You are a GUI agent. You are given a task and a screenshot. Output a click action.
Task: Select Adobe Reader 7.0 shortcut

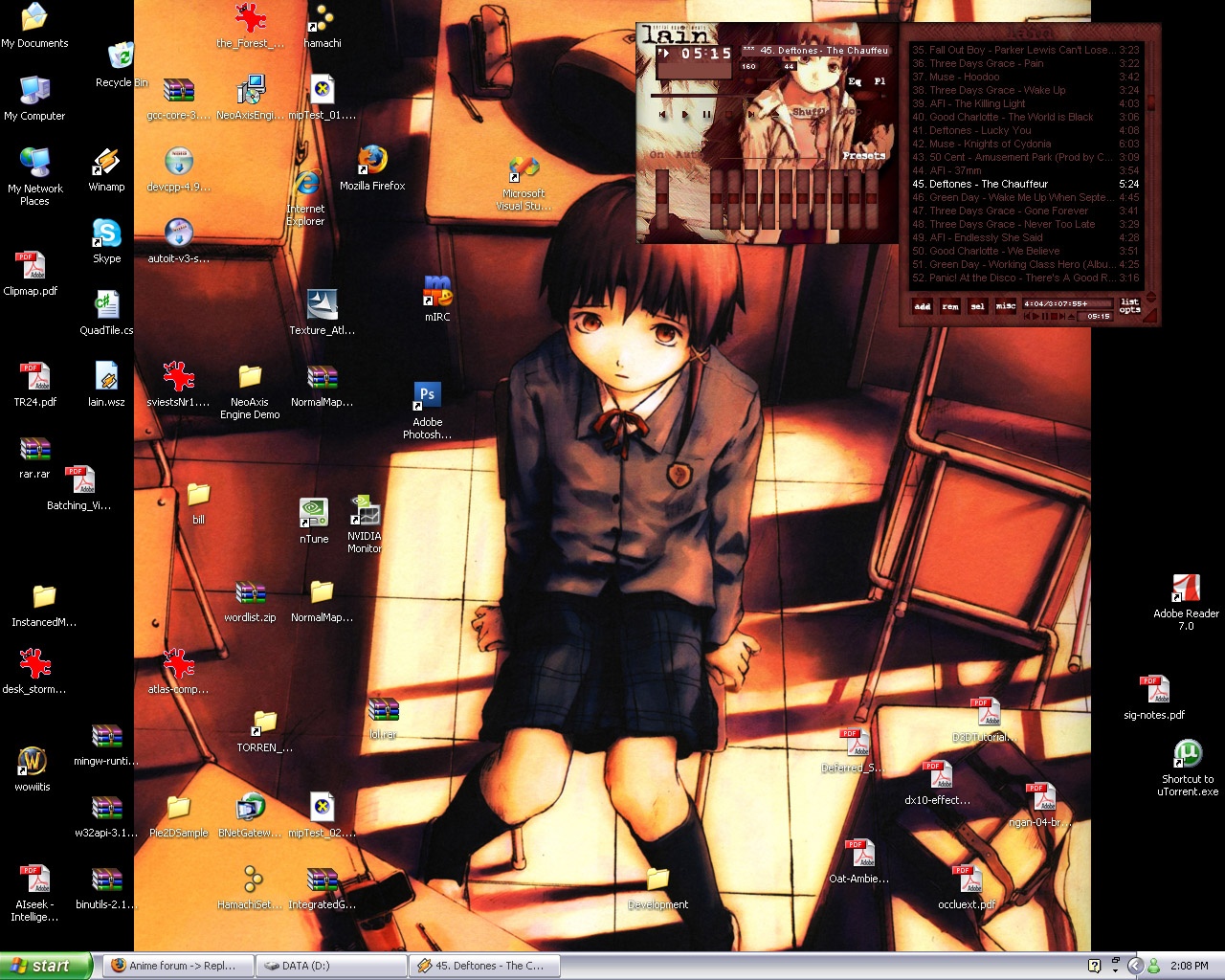[1186, 602]
